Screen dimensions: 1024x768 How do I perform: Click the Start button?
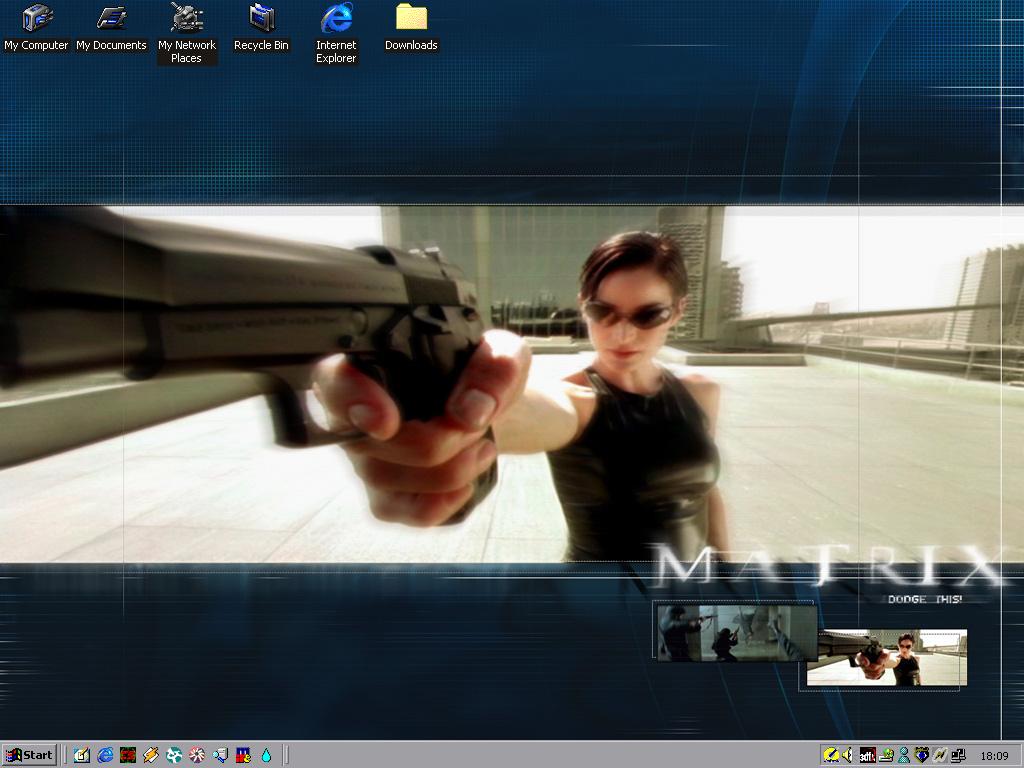click(29, 755)
